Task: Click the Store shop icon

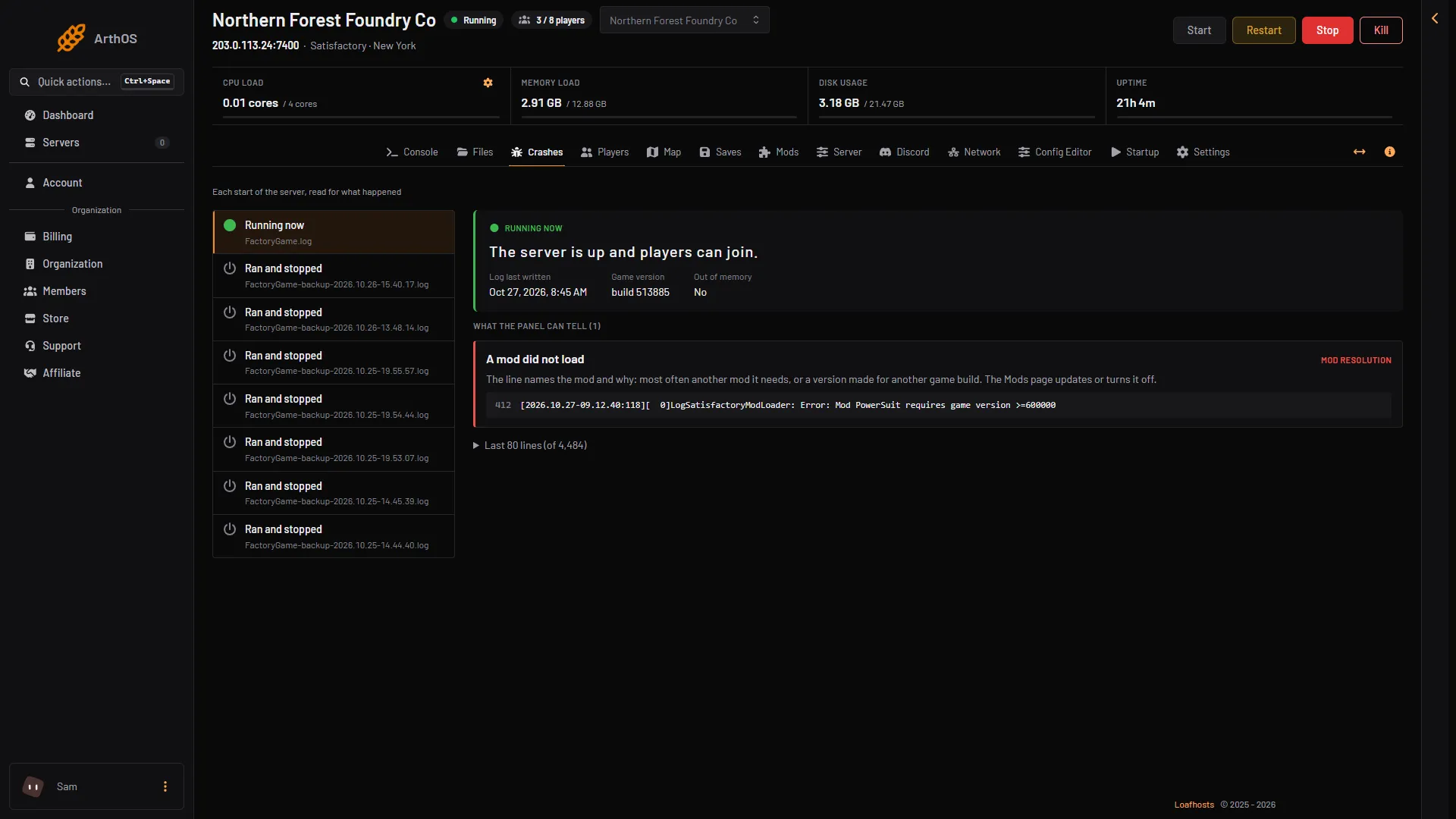Action: pyautogui.click(x=30, y=318)
